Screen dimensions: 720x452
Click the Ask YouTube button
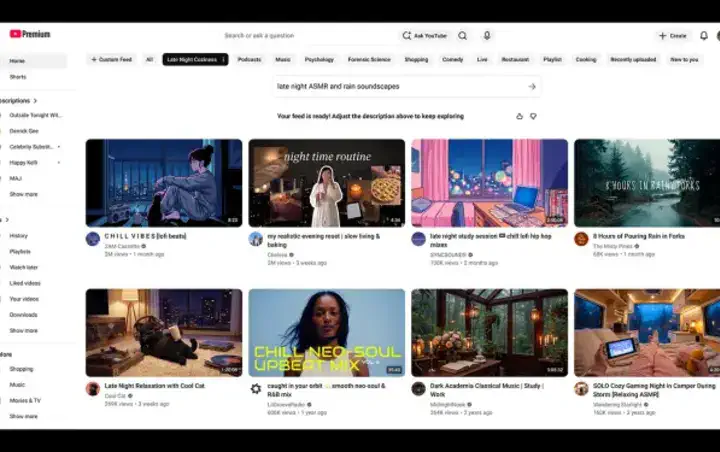click(x=425, y=36)
